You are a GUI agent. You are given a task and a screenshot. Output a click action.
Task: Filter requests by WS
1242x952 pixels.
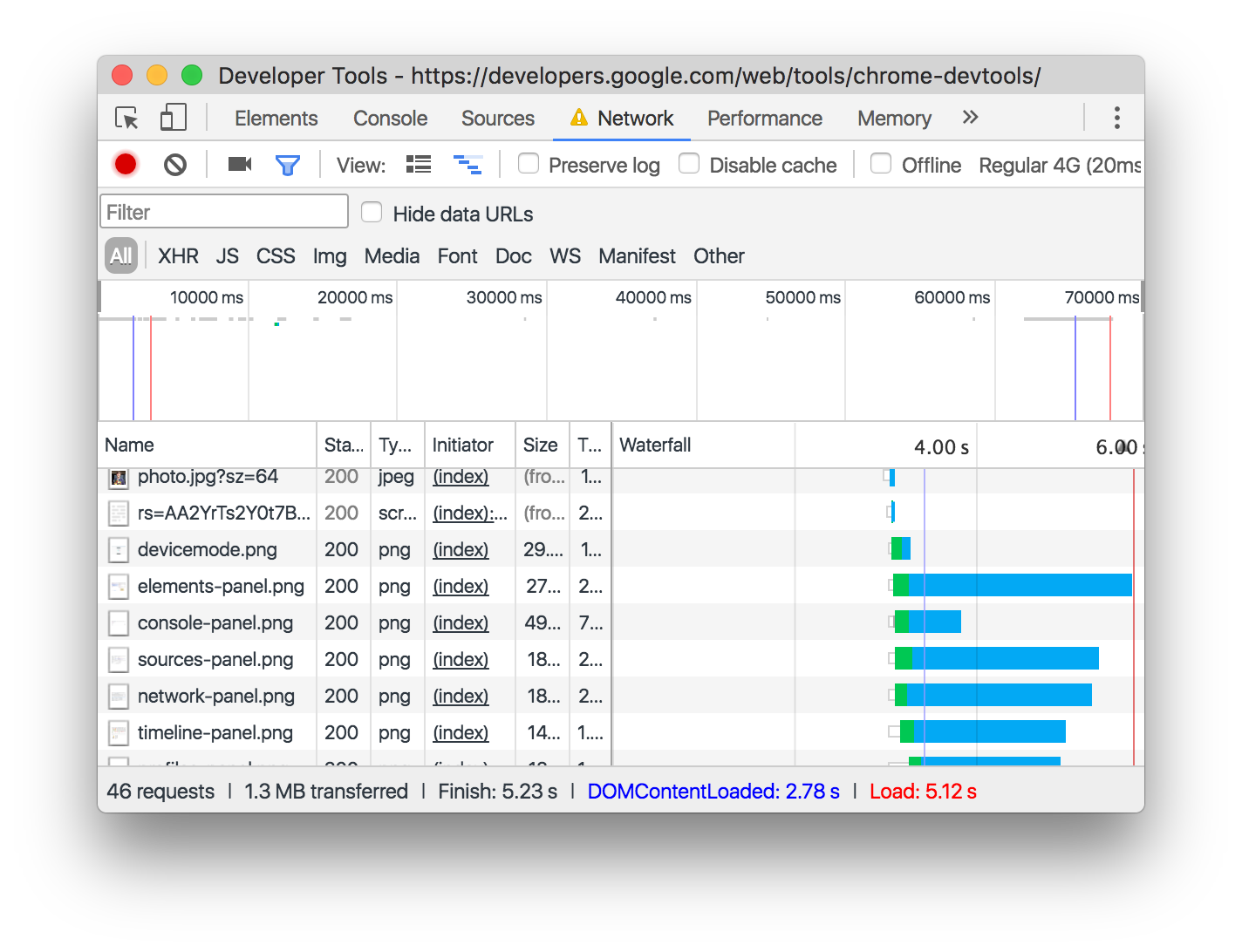click(564, 256)
